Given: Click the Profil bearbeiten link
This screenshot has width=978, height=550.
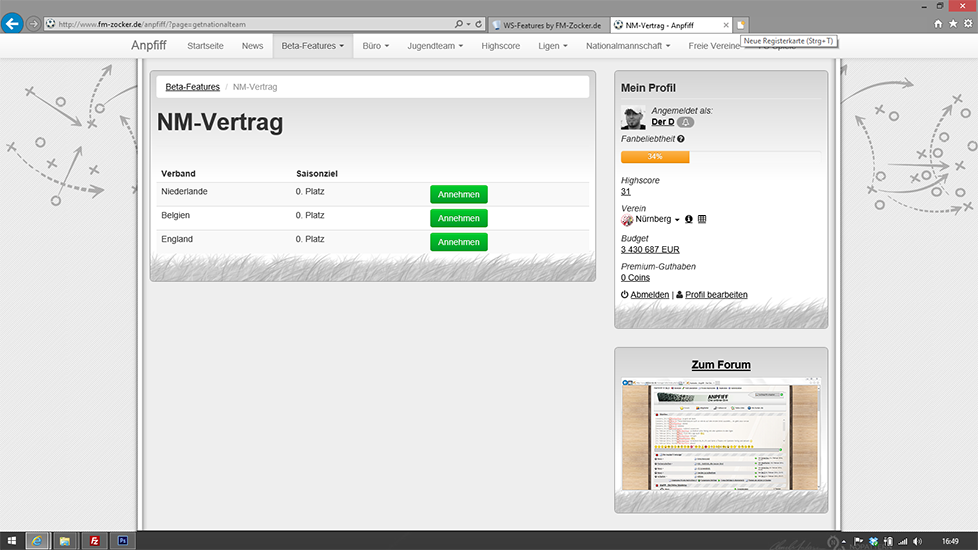Looking at the screenshot, I should pyautogui.click(x=715, y=295).
